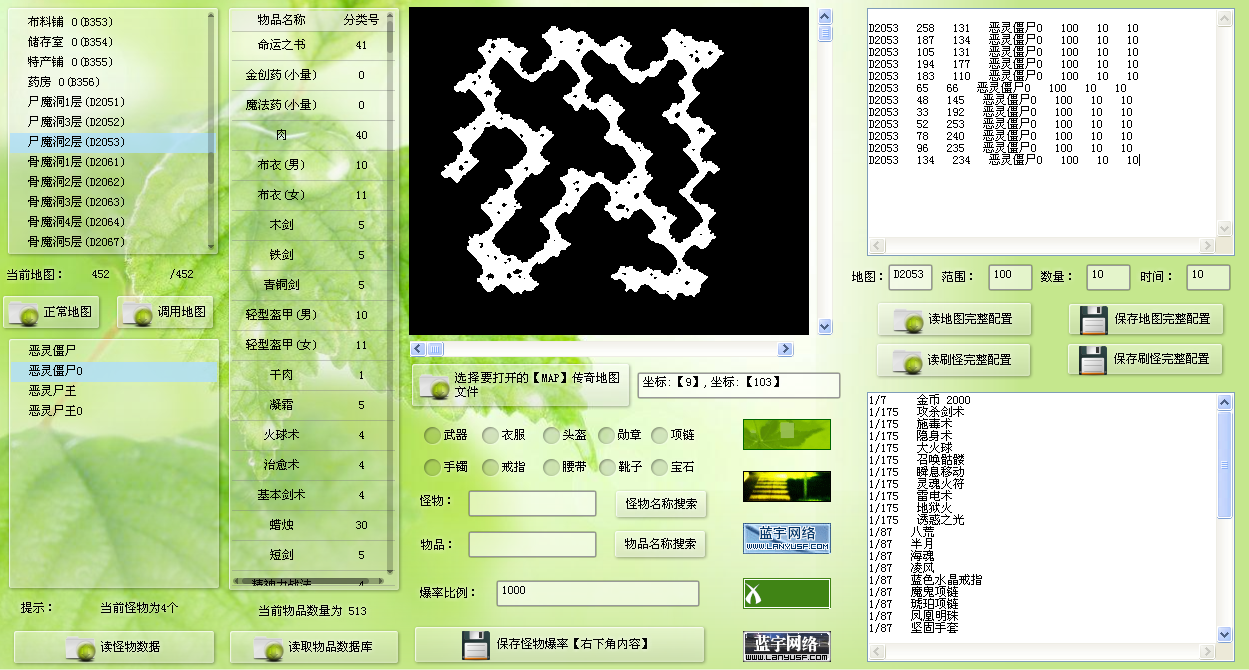Image resolution: width=1249 pixels, height=670 pixels.
Task: Select map 尸魔洞1层 (D2051)
Action: tap(109, 102)
